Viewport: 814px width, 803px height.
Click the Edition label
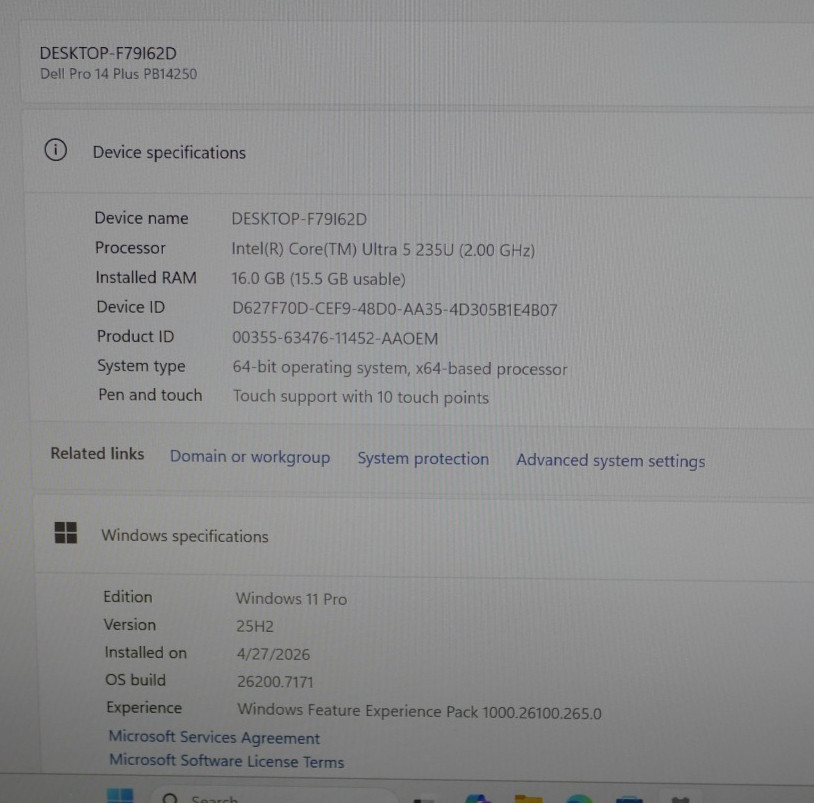pyautogui.click(x=128, y=597)
